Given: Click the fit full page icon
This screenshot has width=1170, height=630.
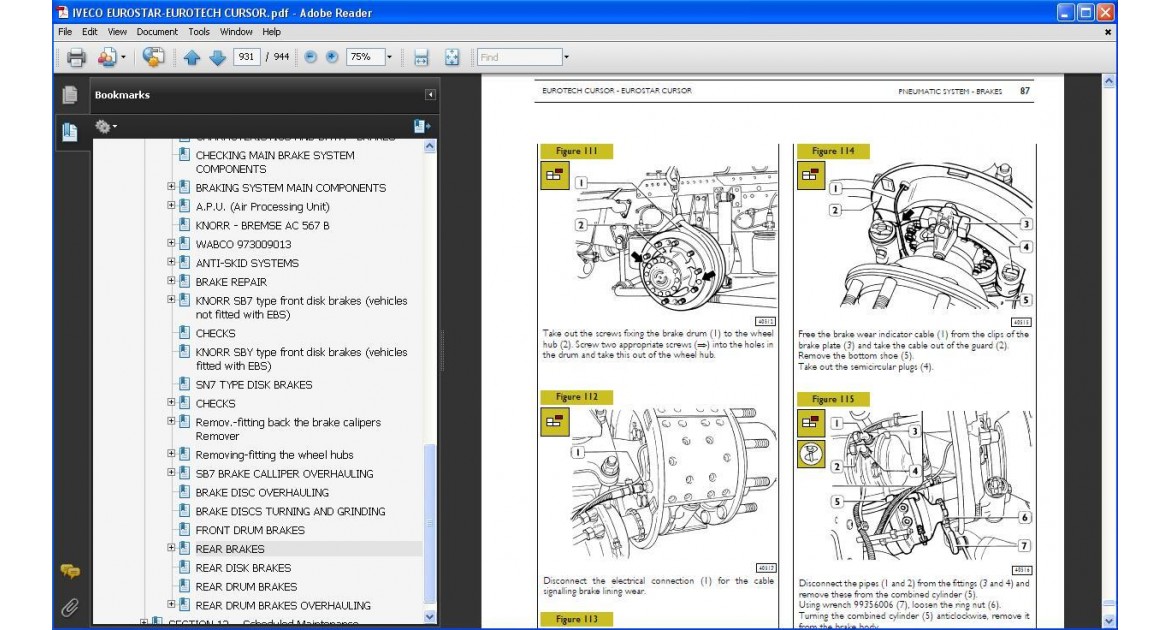Looking at the screenshot, I should [452, 57].
